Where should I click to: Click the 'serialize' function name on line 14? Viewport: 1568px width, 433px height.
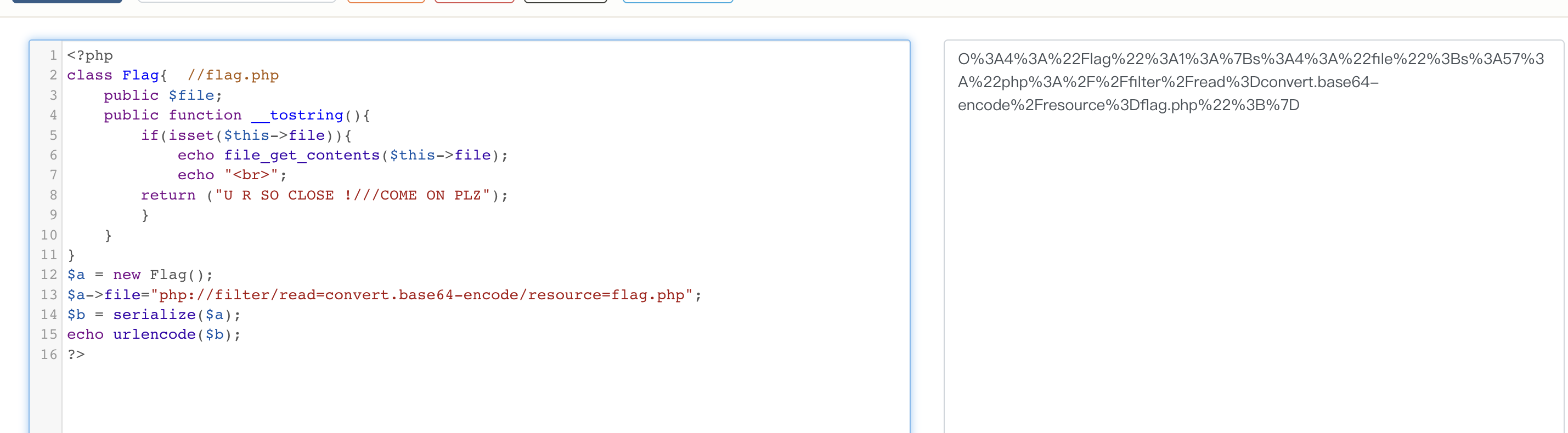click(x=154, y=315)
